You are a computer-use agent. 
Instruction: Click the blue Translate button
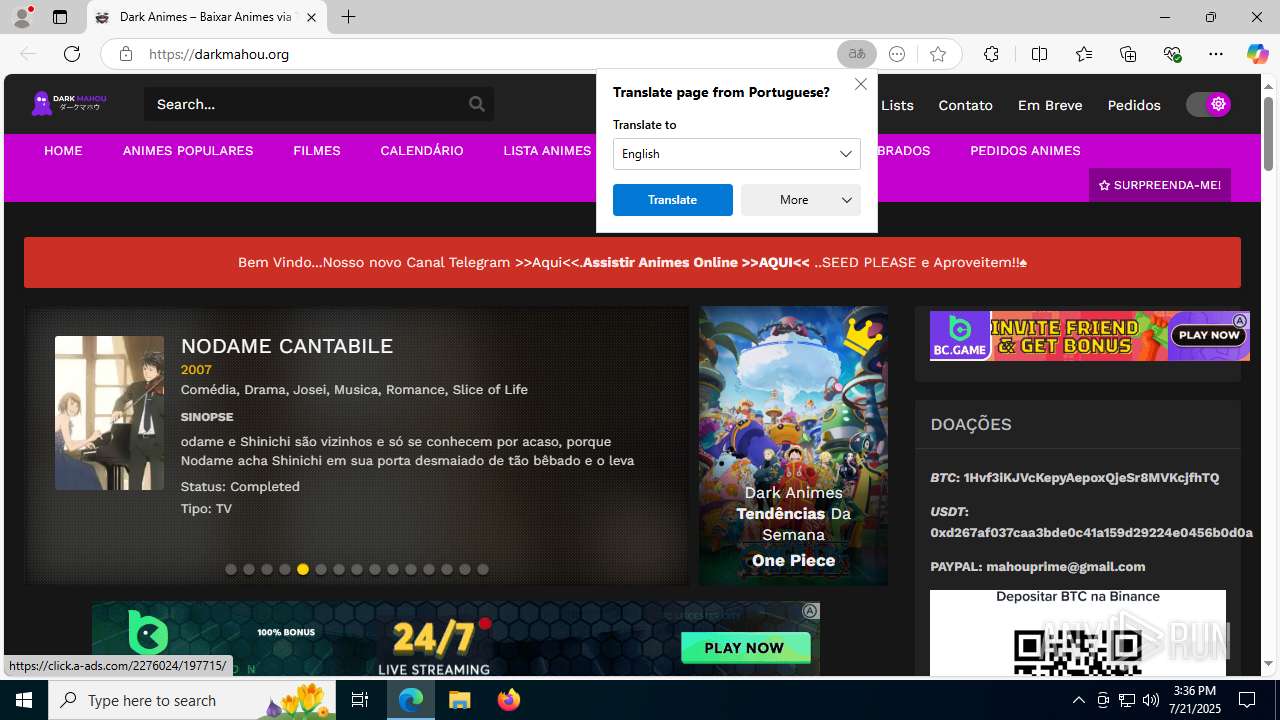pos(672,200)
